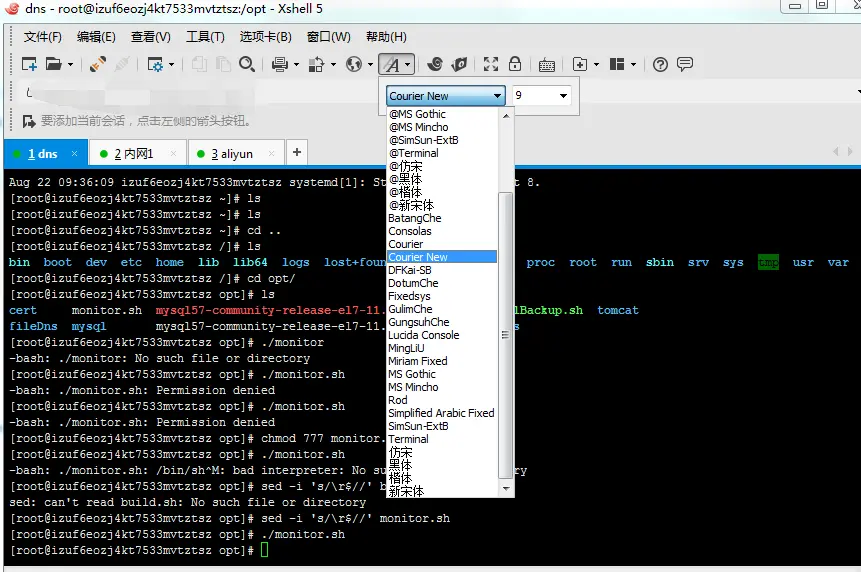
Task: Expand the file transfer dropdown arrow
Action: [333, 65]
